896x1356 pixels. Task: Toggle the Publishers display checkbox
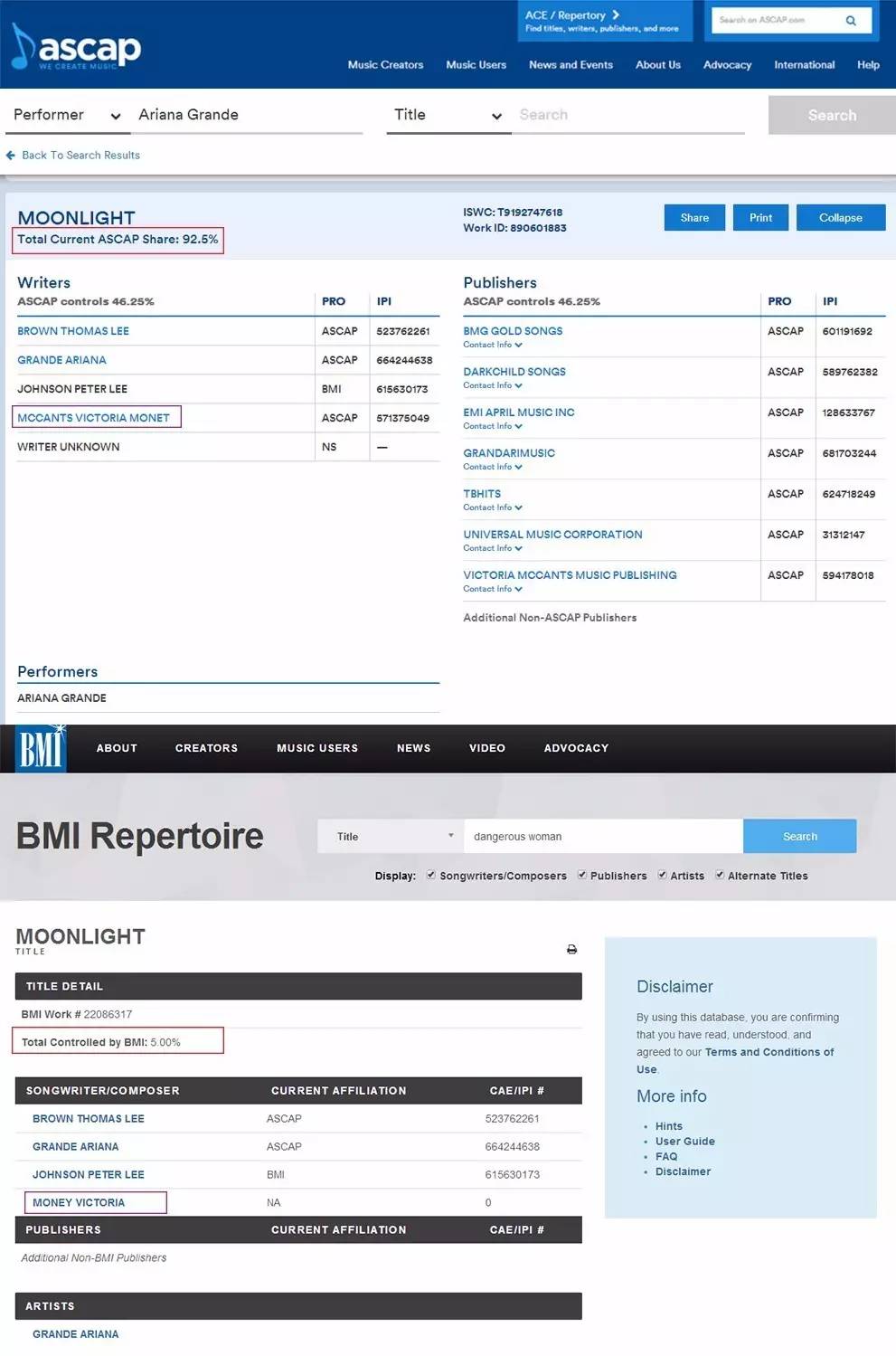(582, 875)
